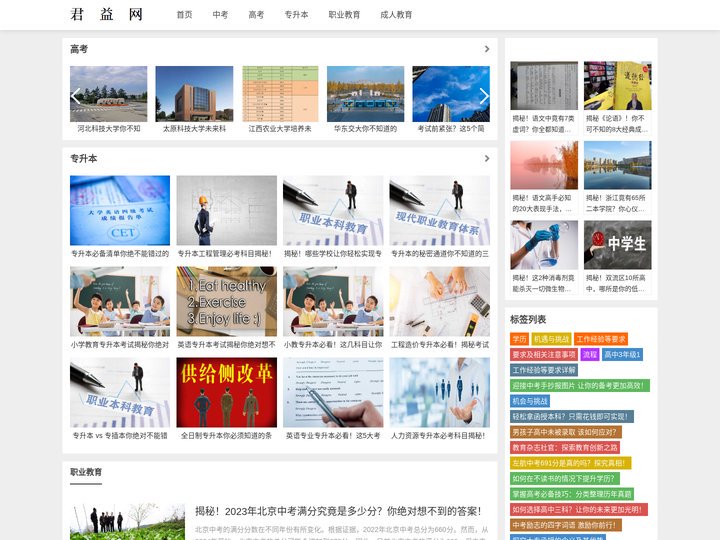Open the 专升本 section's more chevron

487,158
